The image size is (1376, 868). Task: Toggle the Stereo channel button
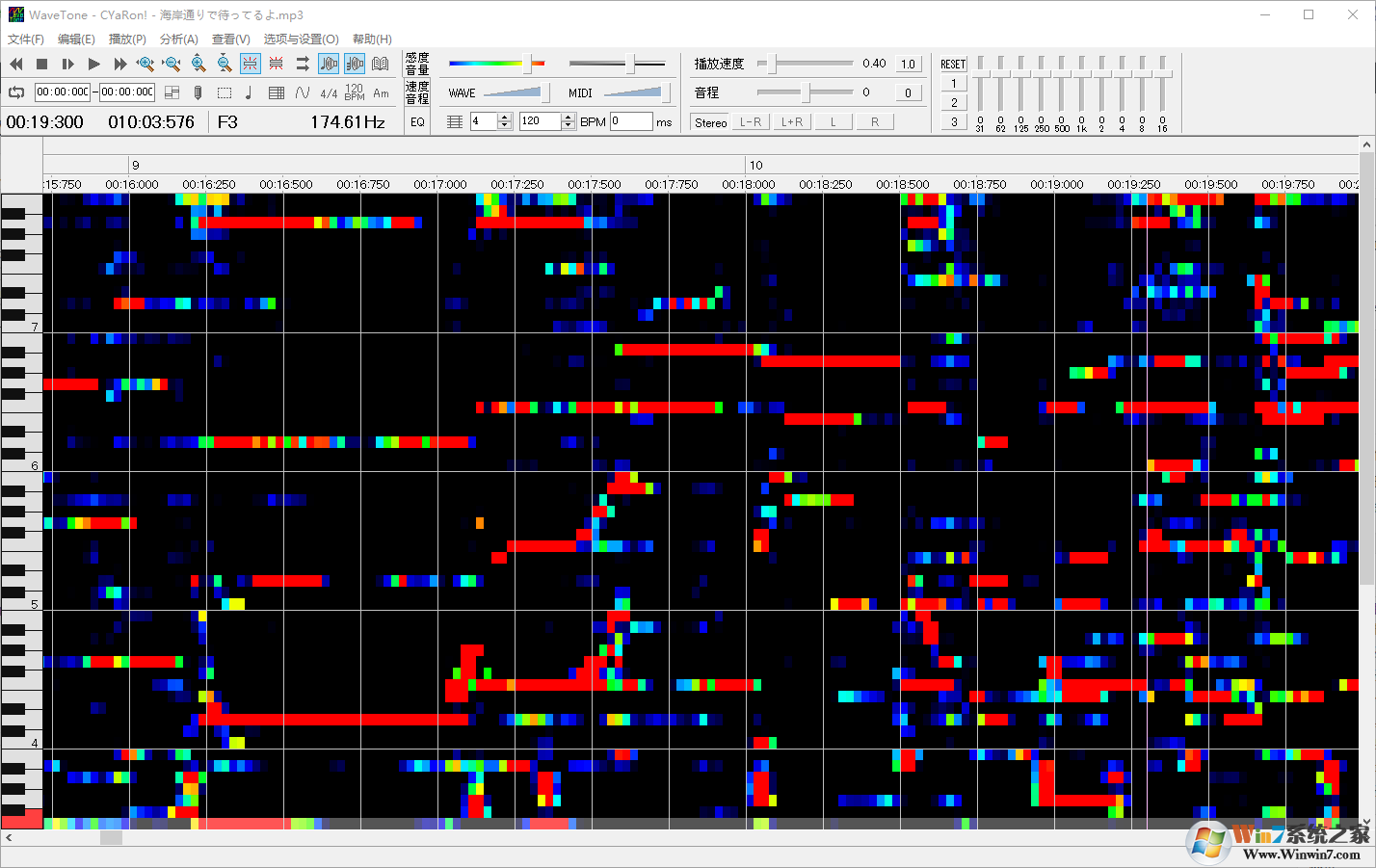point(710,122)
